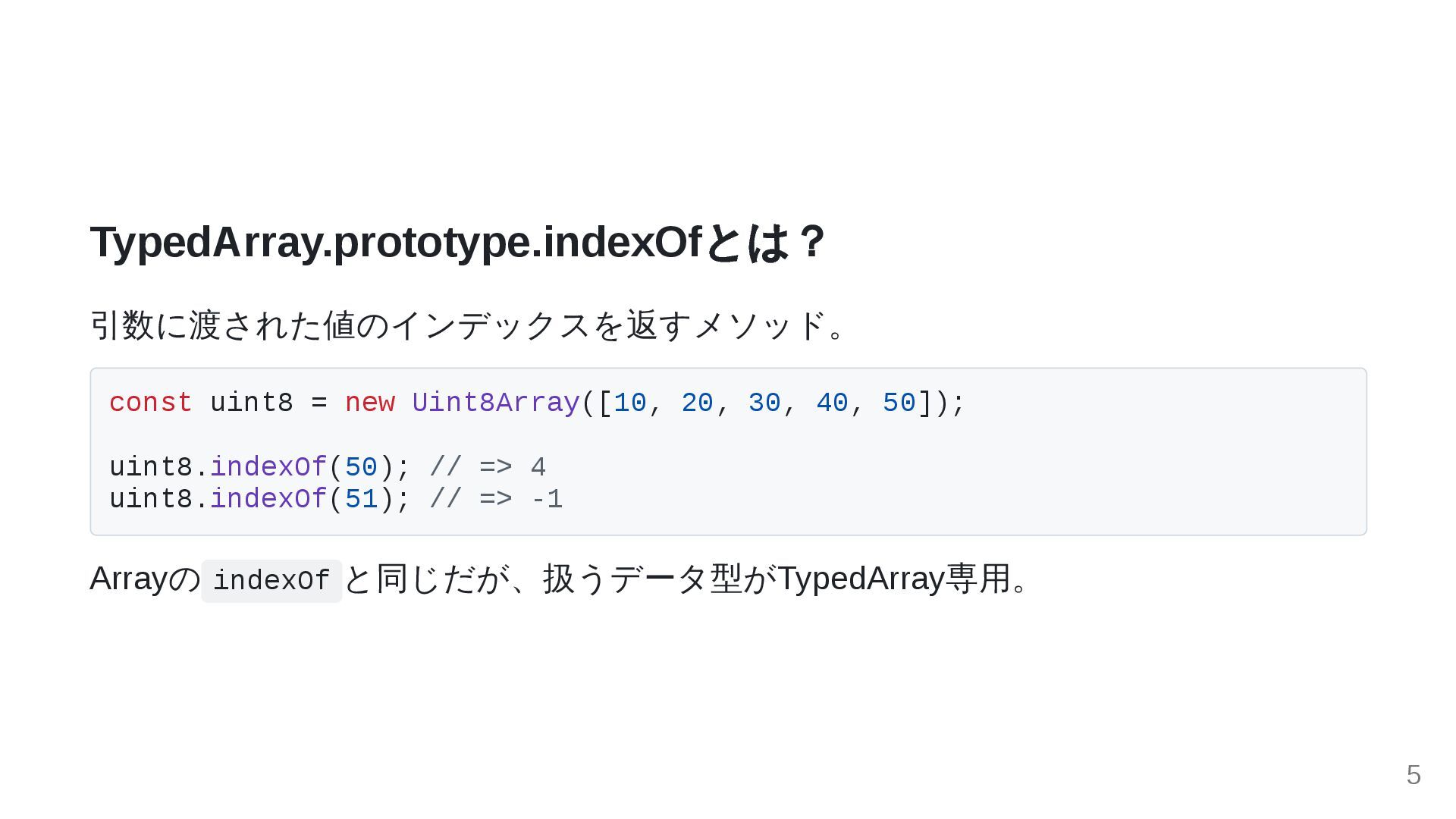Click the red "new" keyword in code
Image resolution: width=1456 pixels, height=819 pixels.
[x=369, y=403]
